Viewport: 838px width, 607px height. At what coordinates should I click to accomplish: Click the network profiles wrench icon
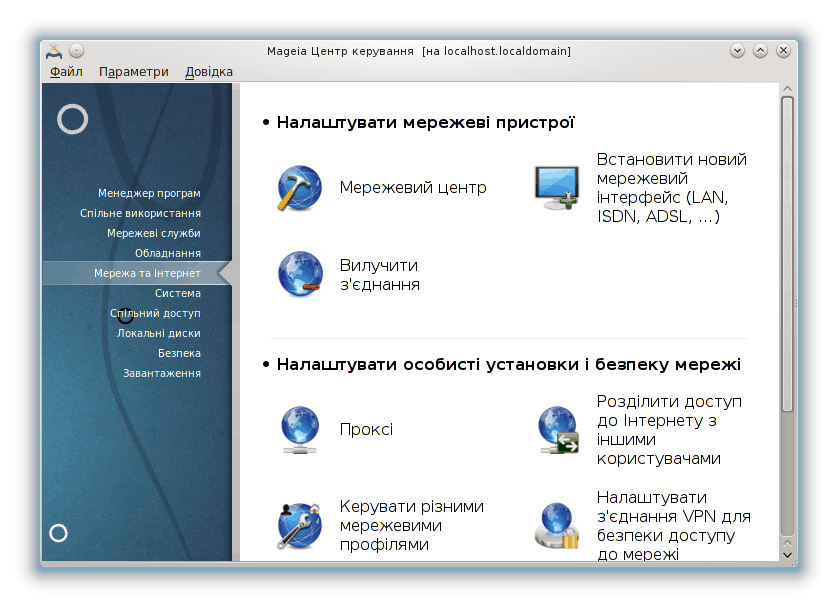pos(299,526)
